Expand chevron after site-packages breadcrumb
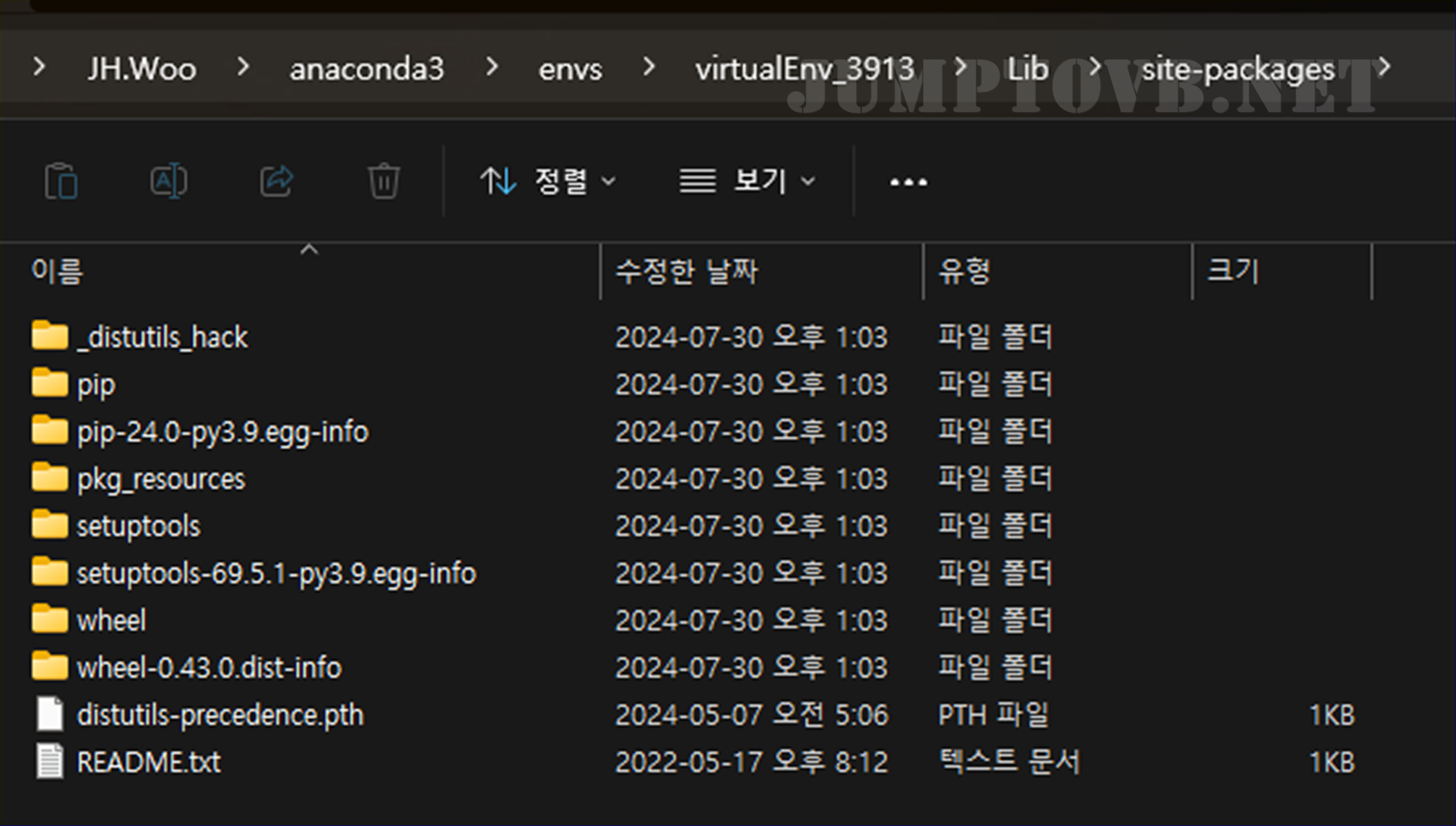Viewport: 1456px width, 826px height. coord(1384,68)
